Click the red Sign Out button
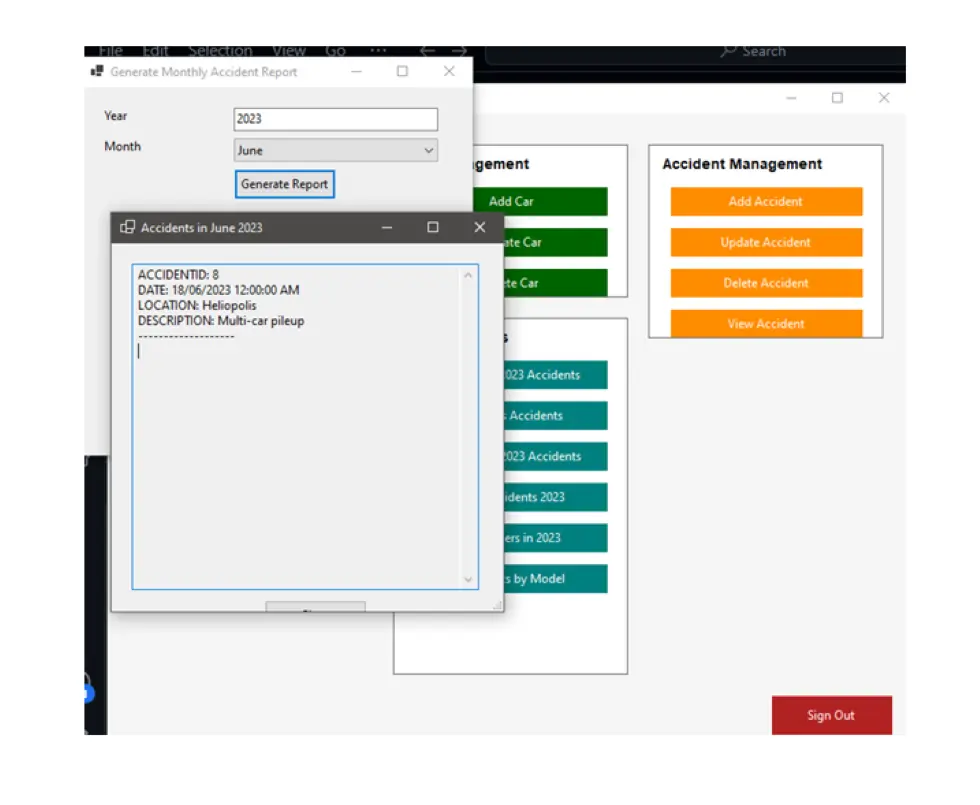This screenshot has height=805, width=980. point(831,715)
